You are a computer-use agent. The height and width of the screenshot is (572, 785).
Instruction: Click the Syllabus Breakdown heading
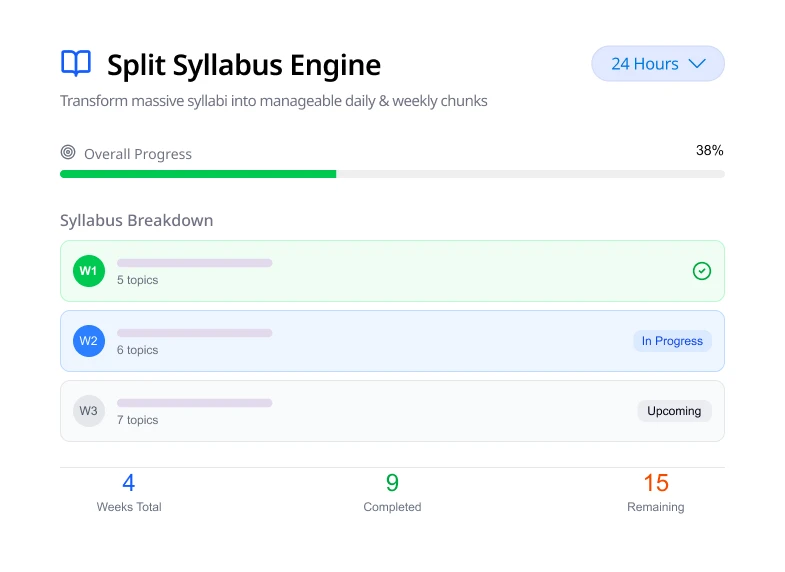136,220
